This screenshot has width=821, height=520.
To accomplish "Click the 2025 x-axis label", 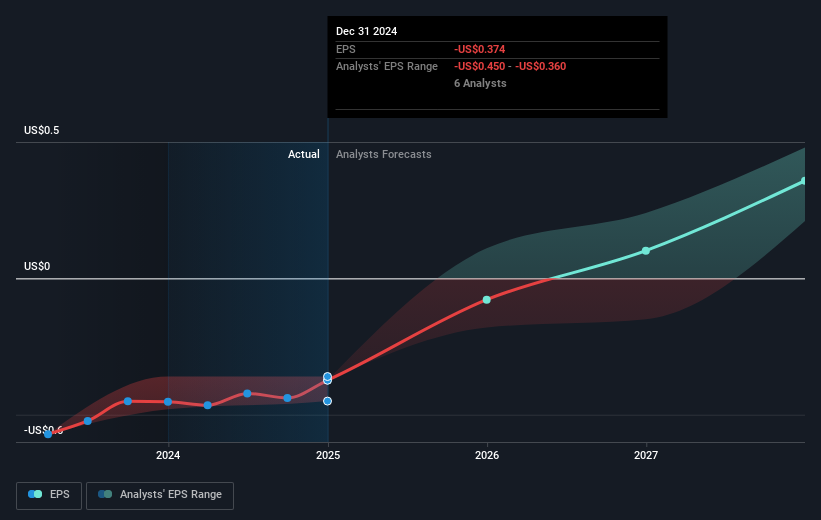I will coord(328,455).
